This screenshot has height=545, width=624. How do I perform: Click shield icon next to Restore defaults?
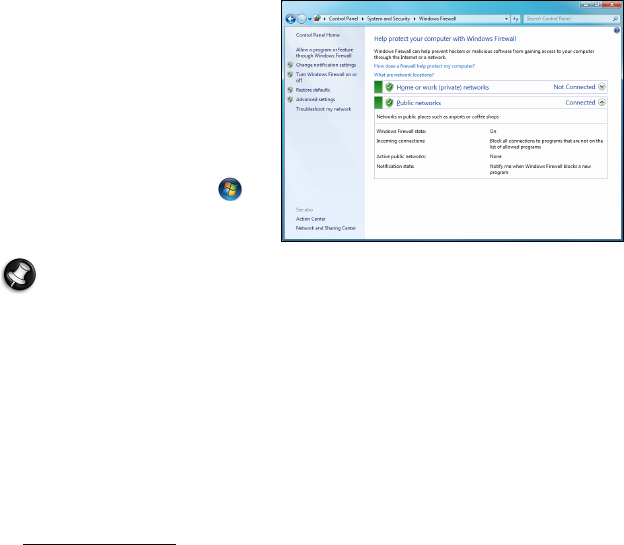(290, 90)
